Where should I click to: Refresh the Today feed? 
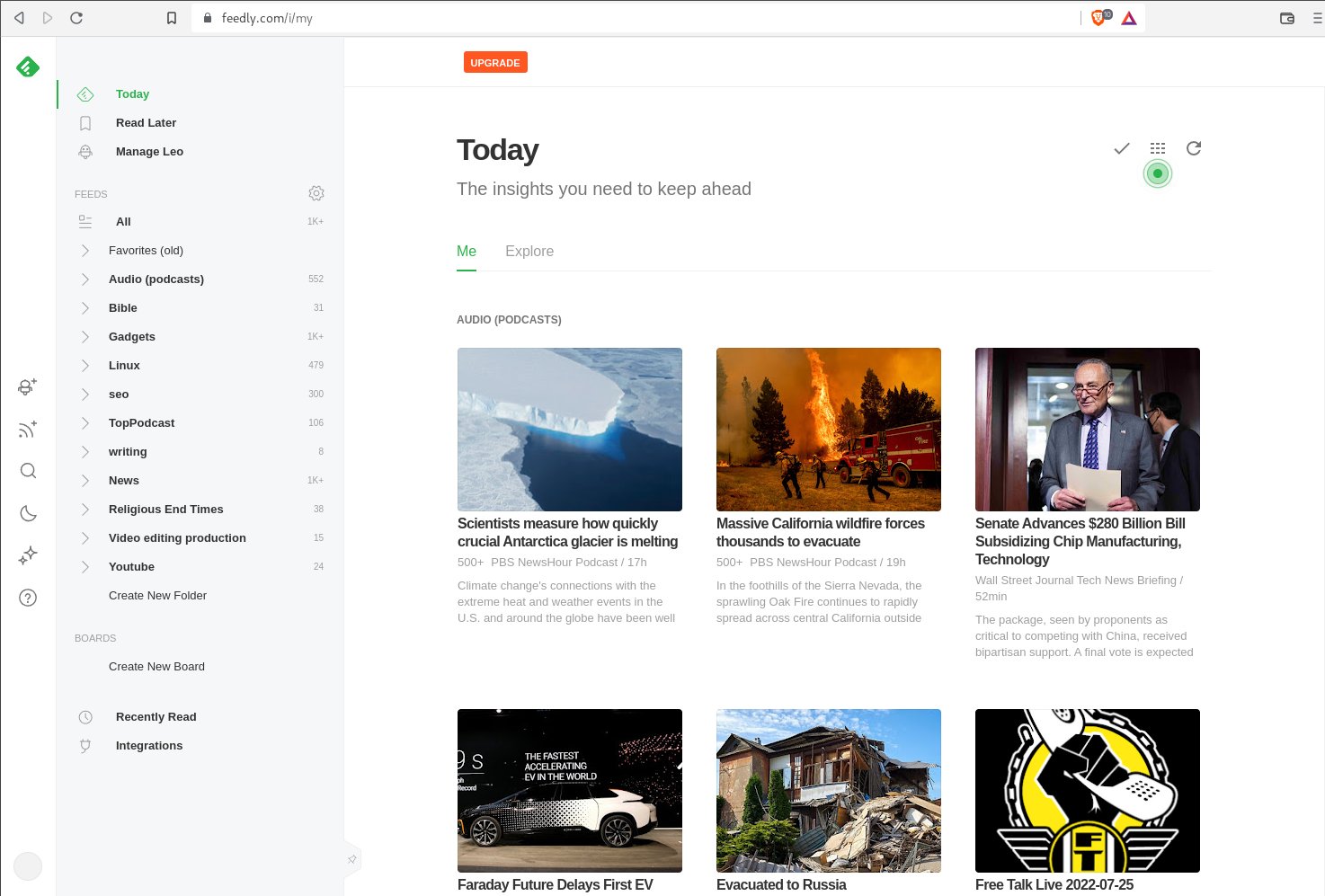1193,148
